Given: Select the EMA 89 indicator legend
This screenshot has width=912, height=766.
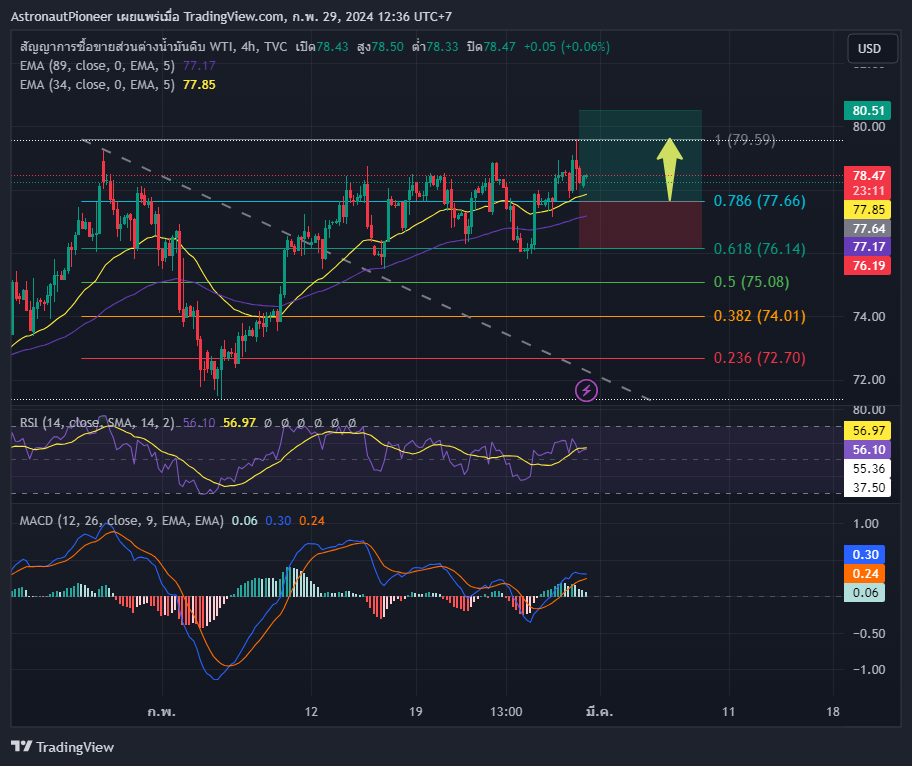Looking at the screenshot, I should 117,66.
